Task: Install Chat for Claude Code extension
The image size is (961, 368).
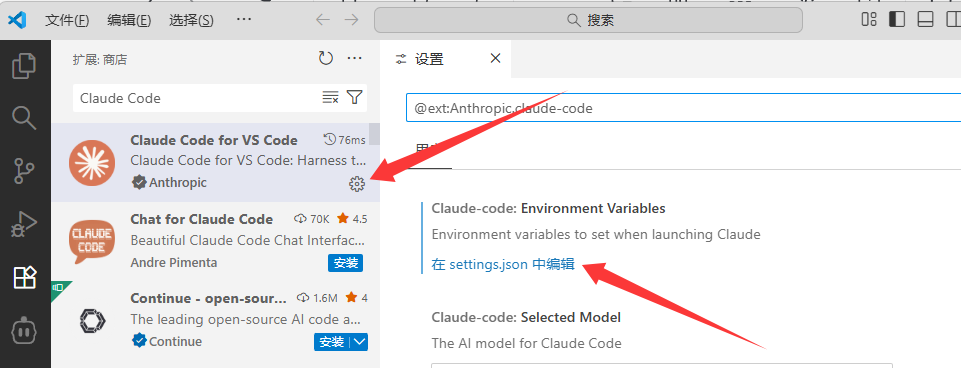Action: tap(345, 263)
